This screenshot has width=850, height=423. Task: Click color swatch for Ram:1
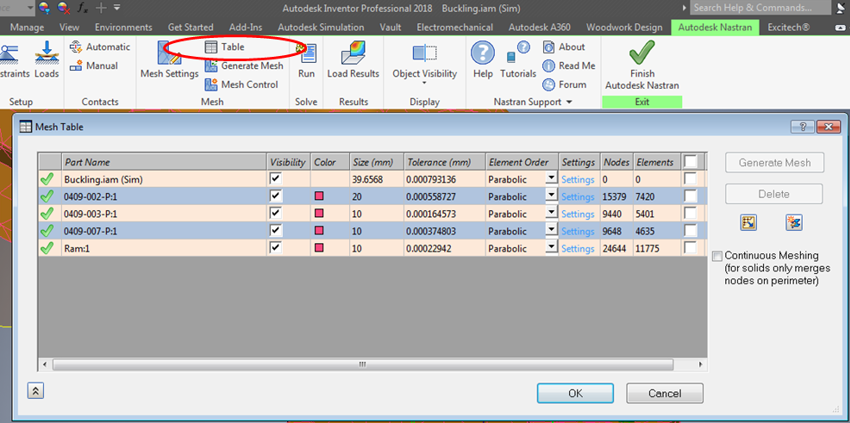pyautogui.click(x=319, y=248)
